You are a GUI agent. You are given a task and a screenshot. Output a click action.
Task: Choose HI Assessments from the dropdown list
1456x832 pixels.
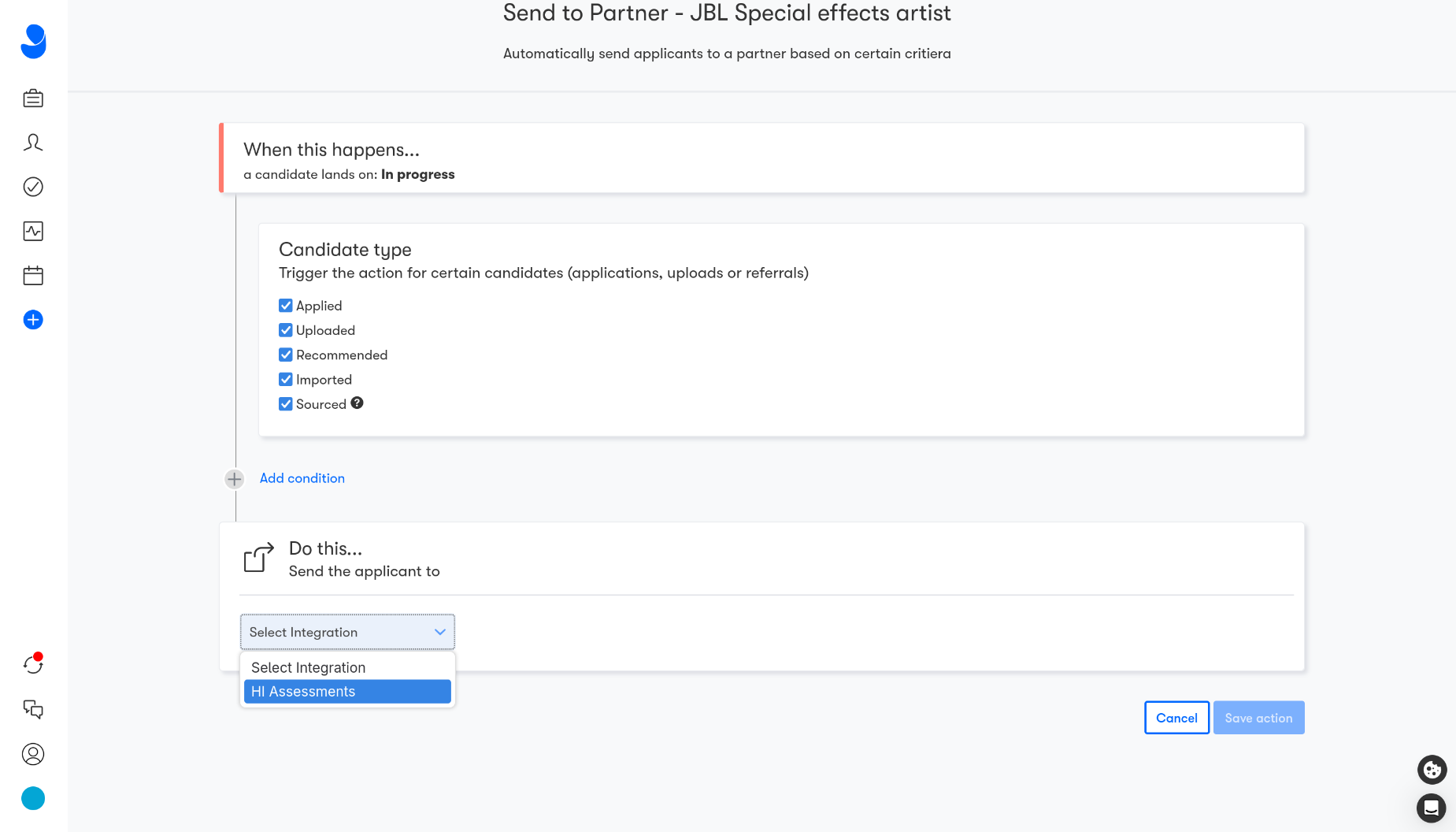click(x=347, y=692)
